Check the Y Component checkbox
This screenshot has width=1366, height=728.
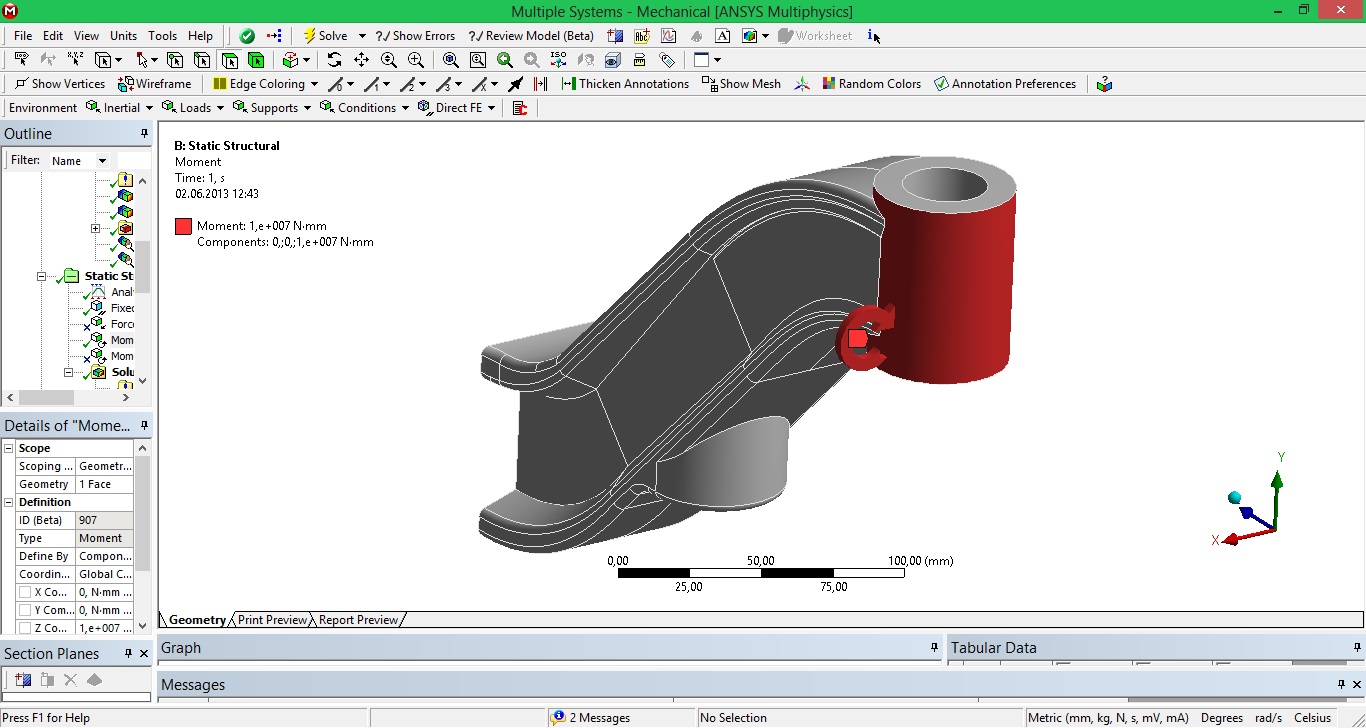(x=25, y=610)
